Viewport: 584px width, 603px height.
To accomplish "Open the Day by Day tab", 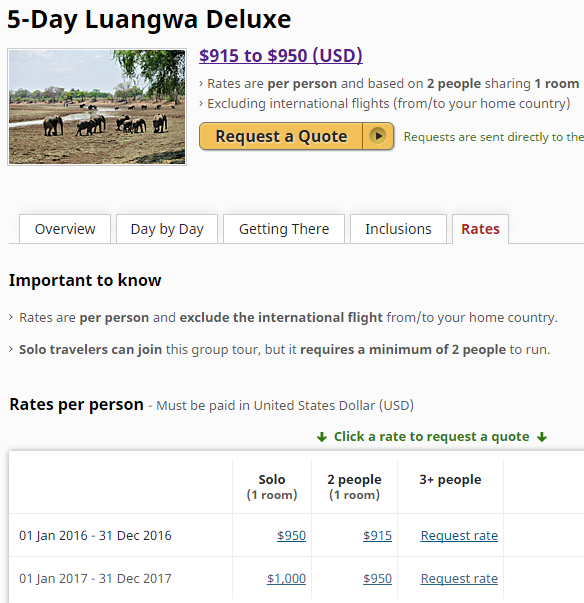I will pyautogui.click(x=167, y=229).
